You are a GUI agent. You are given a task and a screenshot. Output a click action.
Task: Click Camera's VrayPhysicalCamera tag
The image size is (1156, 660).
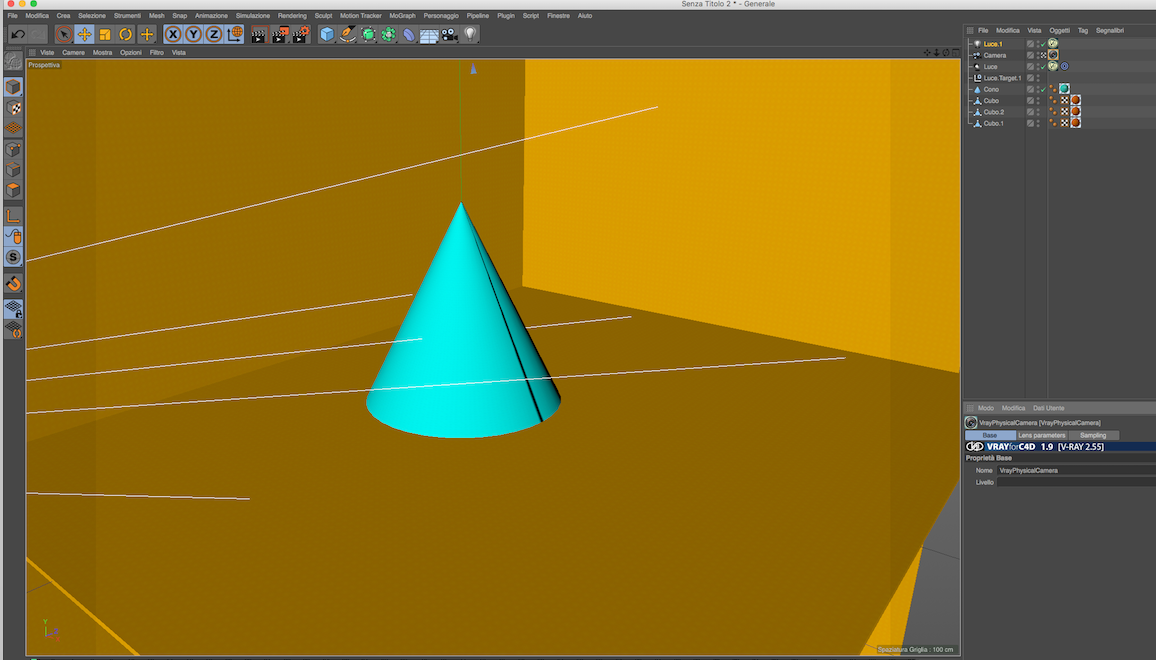[1053, 55]
